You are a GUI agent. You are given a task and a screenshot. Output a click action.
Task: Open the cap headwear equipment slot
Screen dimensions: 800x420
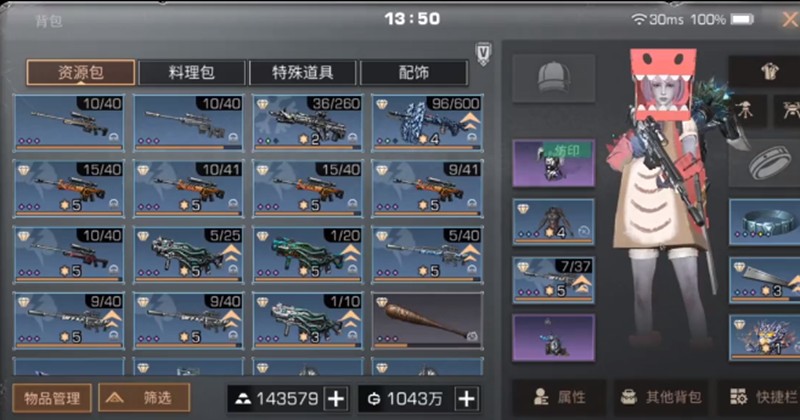[x=554, y=79]
